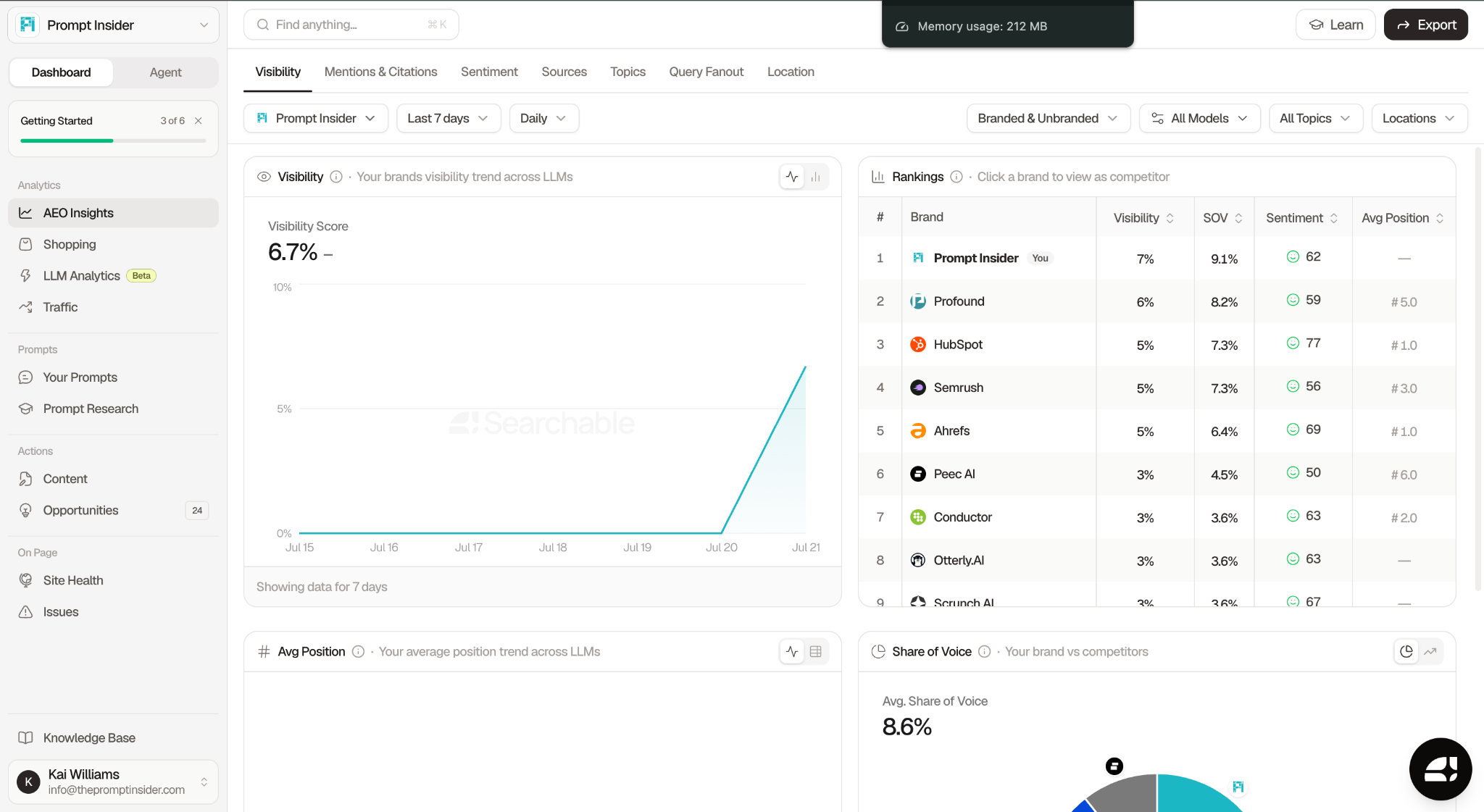This screenshot has width=1484, height=812.
Task: Open the chat support bubble icon
Action: [1440, 769]
